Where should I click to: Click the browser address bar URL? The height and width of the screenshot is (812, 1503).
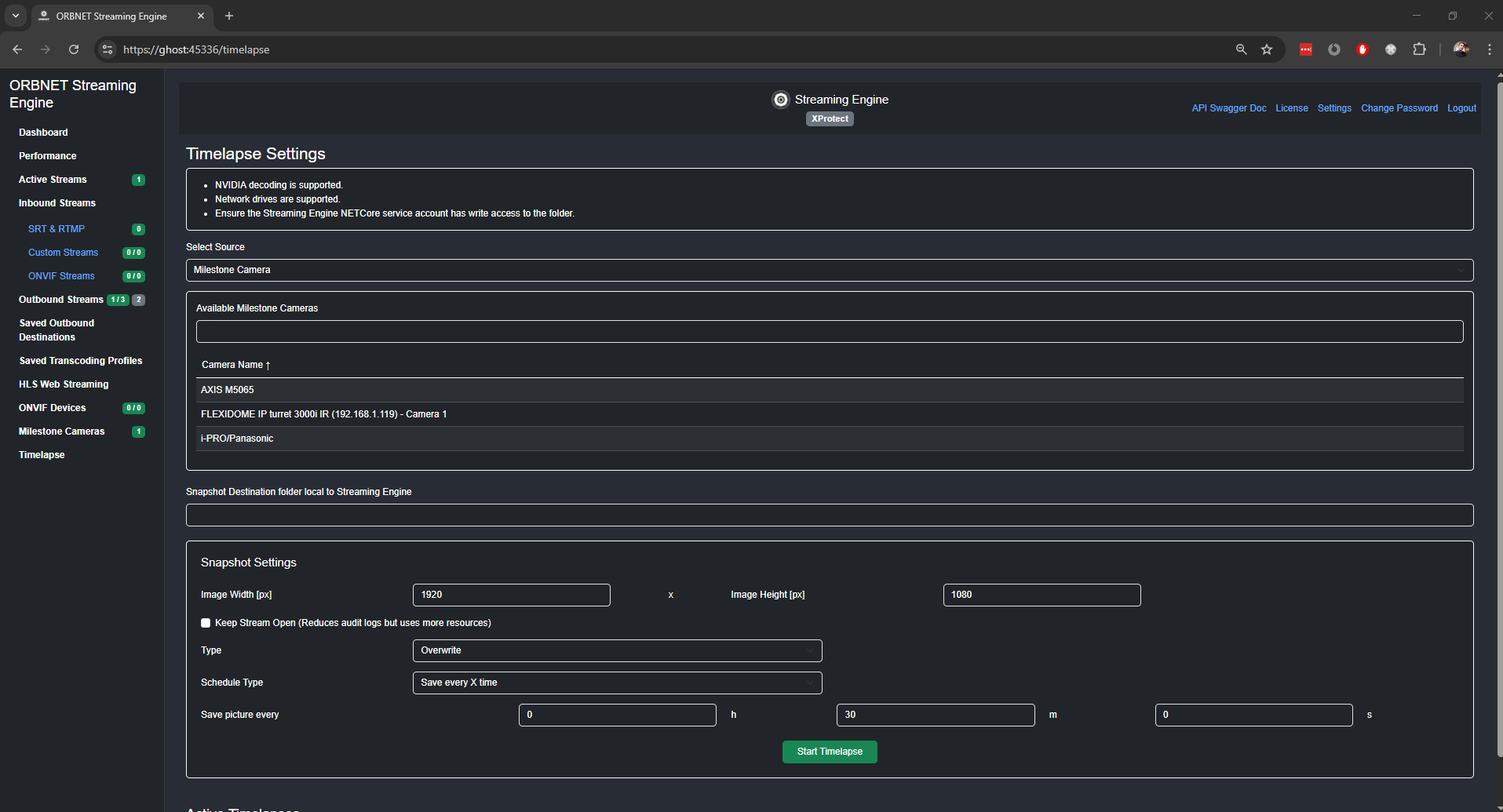(x=196, y=49)
